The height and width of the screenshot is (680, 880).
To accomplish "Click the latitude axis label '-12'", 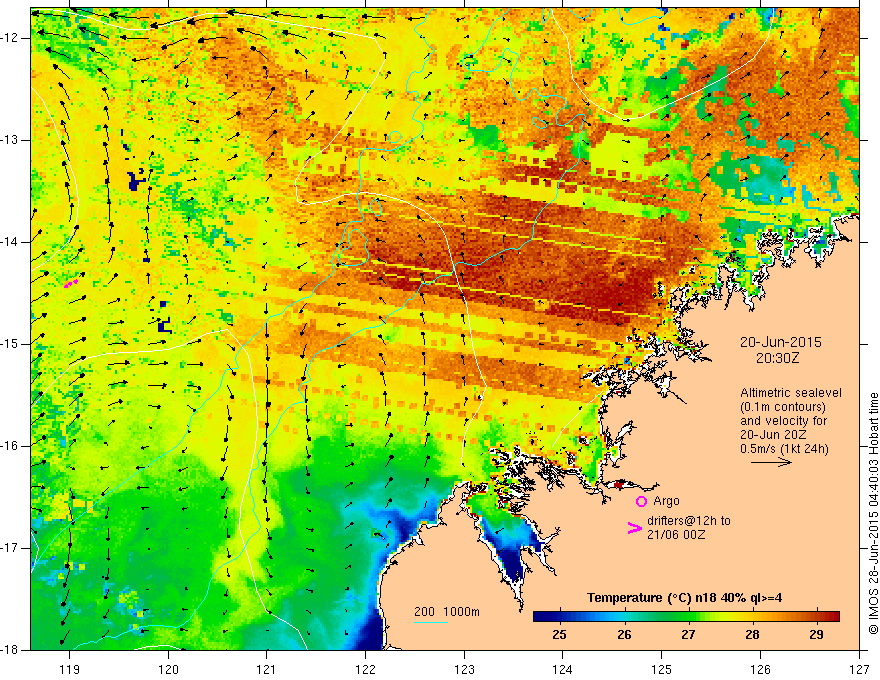I will [x=10, y=38].
